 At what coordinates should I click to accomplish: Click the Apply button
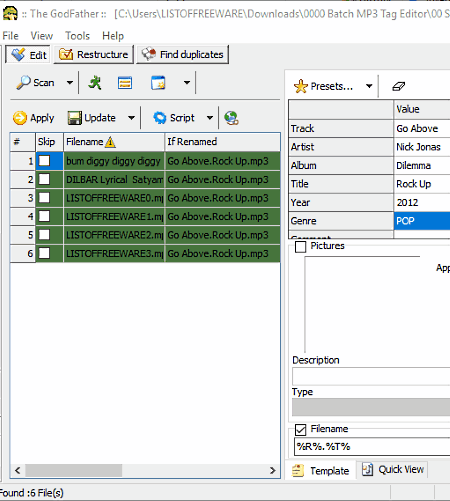(x=33, y=118)
